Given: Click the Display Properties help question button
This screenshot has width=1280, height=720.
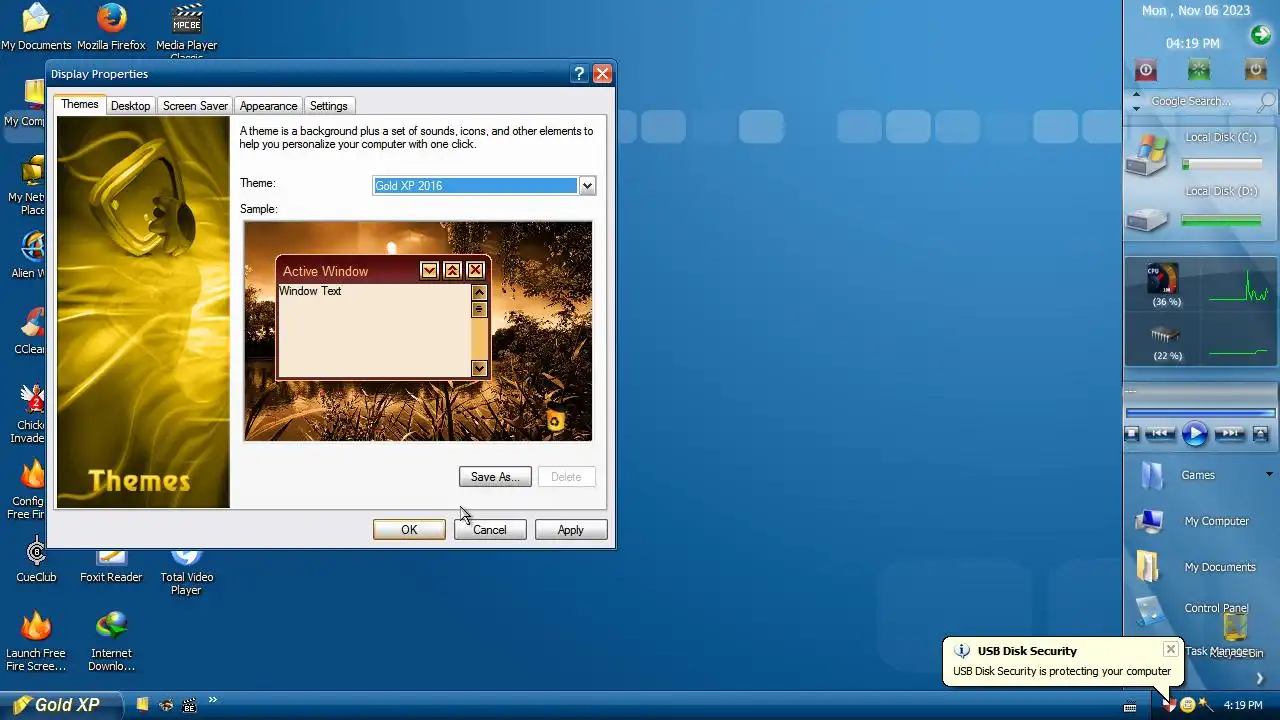Looking at the screenshot, I should pos(579,74).
